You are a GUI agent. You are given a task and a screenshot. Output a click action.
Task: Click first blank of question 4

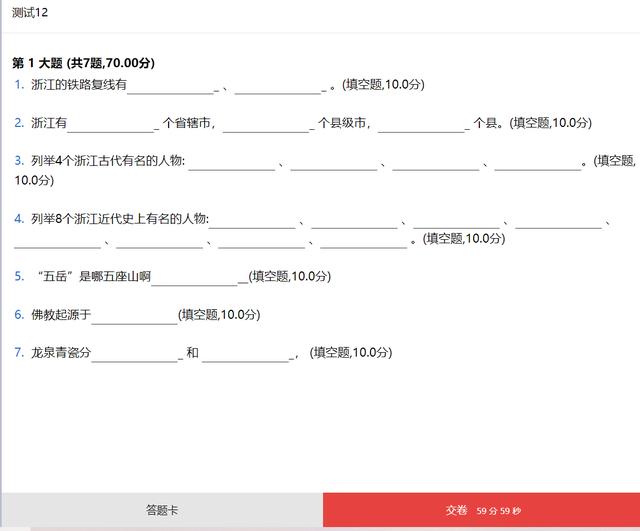[252, 220]
